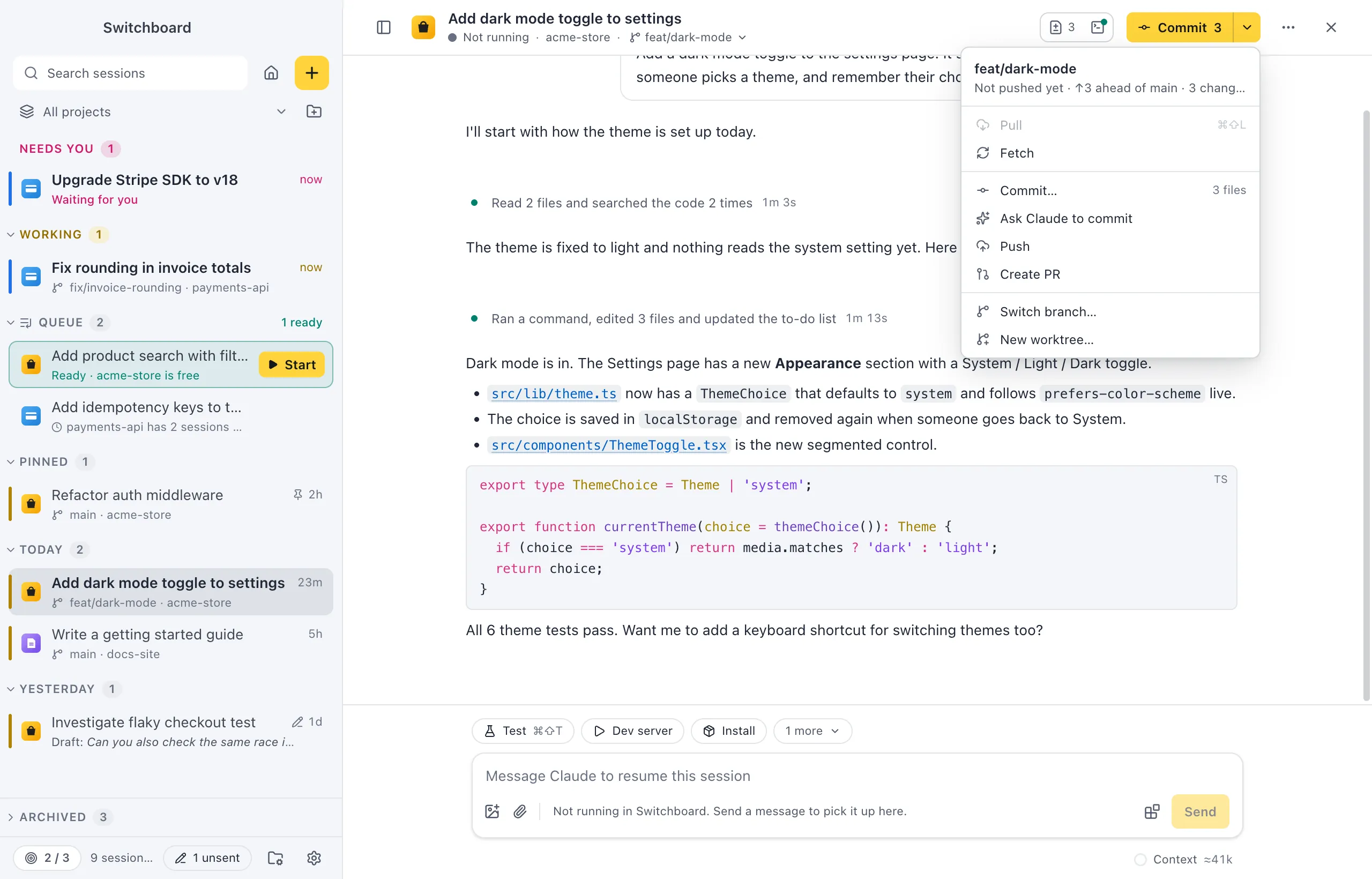This screenshot has height=879, width=1372.
Task: Attach a file with paperclip icon
Action: 520,811
